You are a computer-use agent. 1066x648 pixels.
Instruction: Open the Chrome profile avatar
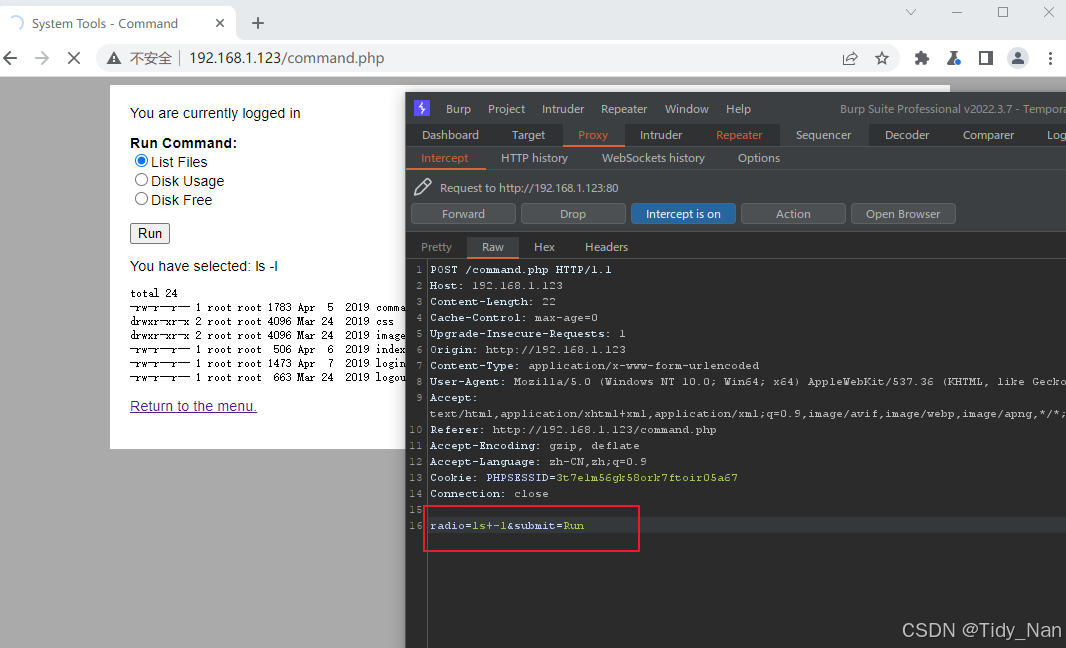(x=1018, y=58)
